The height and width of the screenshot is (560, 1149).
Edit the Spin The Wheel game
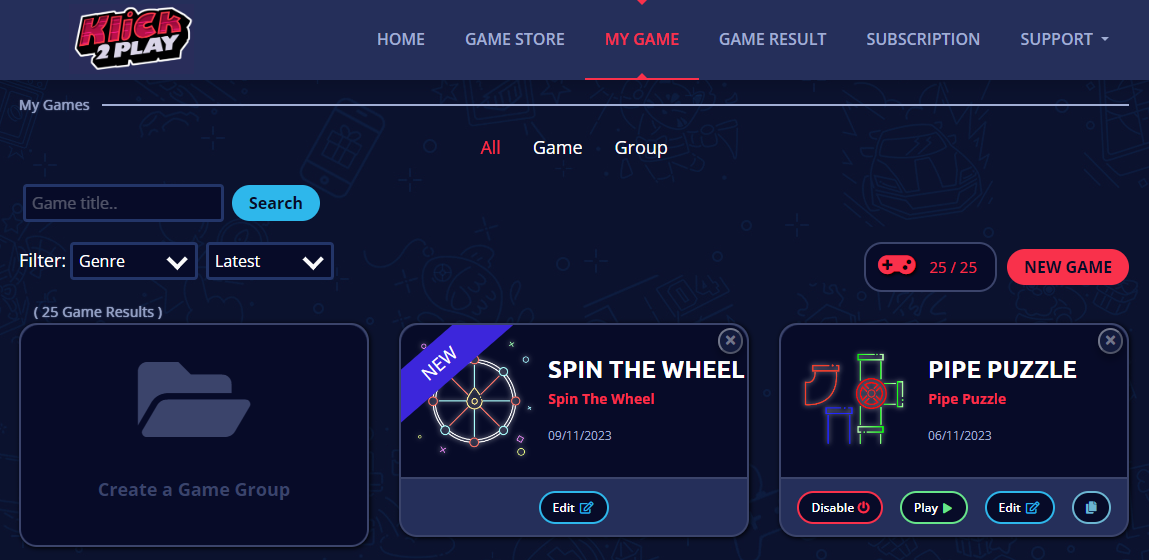pos(574,507)
